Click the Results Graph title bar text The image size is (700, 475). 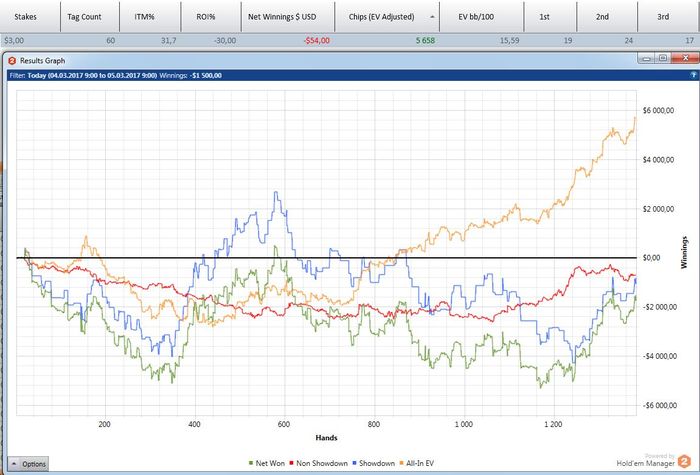point(42,60)
